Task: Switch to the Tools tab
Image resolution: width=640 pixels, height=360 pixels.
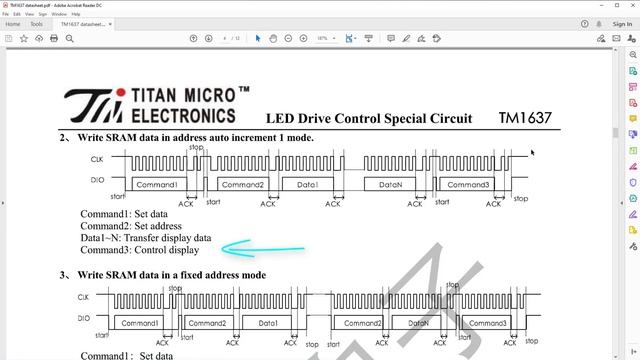Action: coord(36,24)
